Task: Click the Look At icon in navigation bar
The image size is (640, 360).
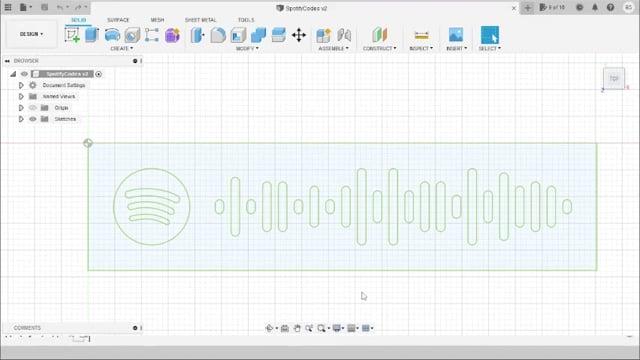Action: coord(285,328)
